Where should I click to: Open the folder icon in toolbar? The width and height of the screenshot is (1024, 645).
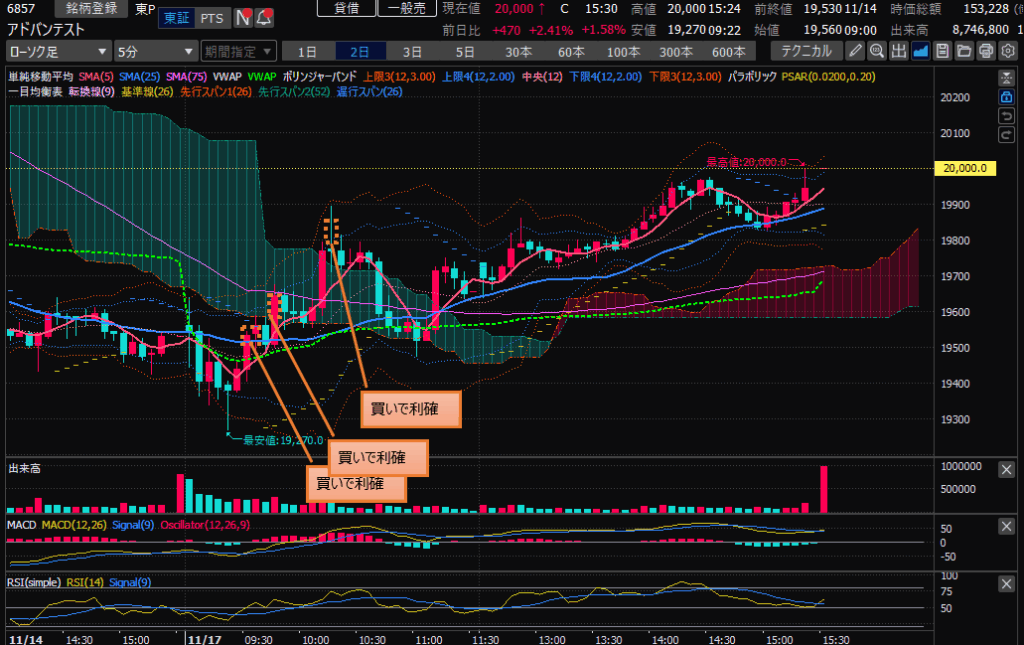[964, 51]
